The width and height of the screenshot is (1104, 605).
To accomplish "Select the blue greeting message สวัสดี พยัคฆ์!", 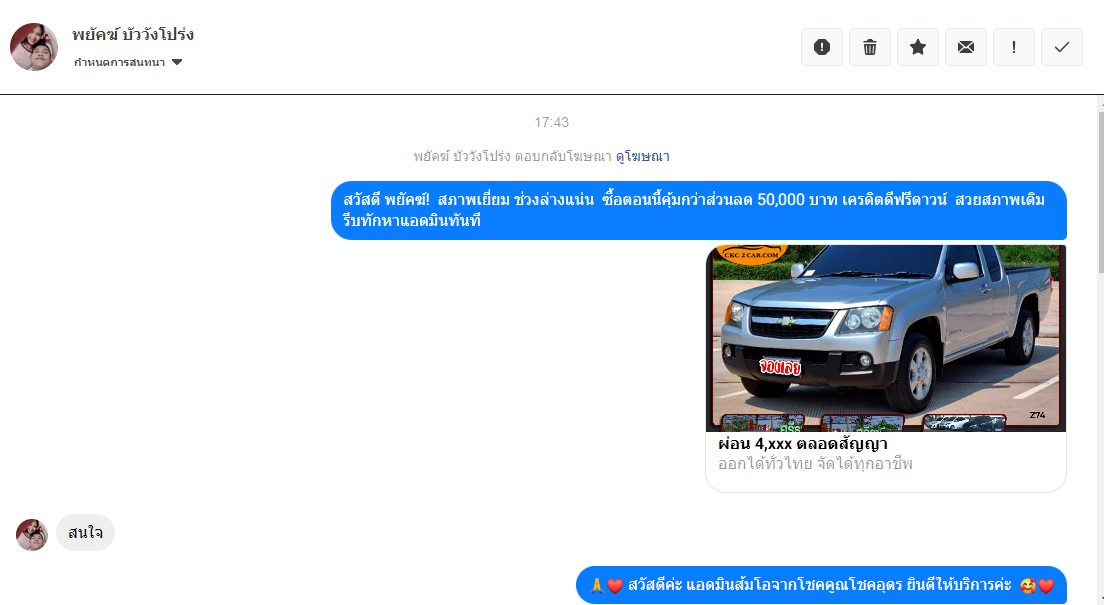I will tap(698, 210).
